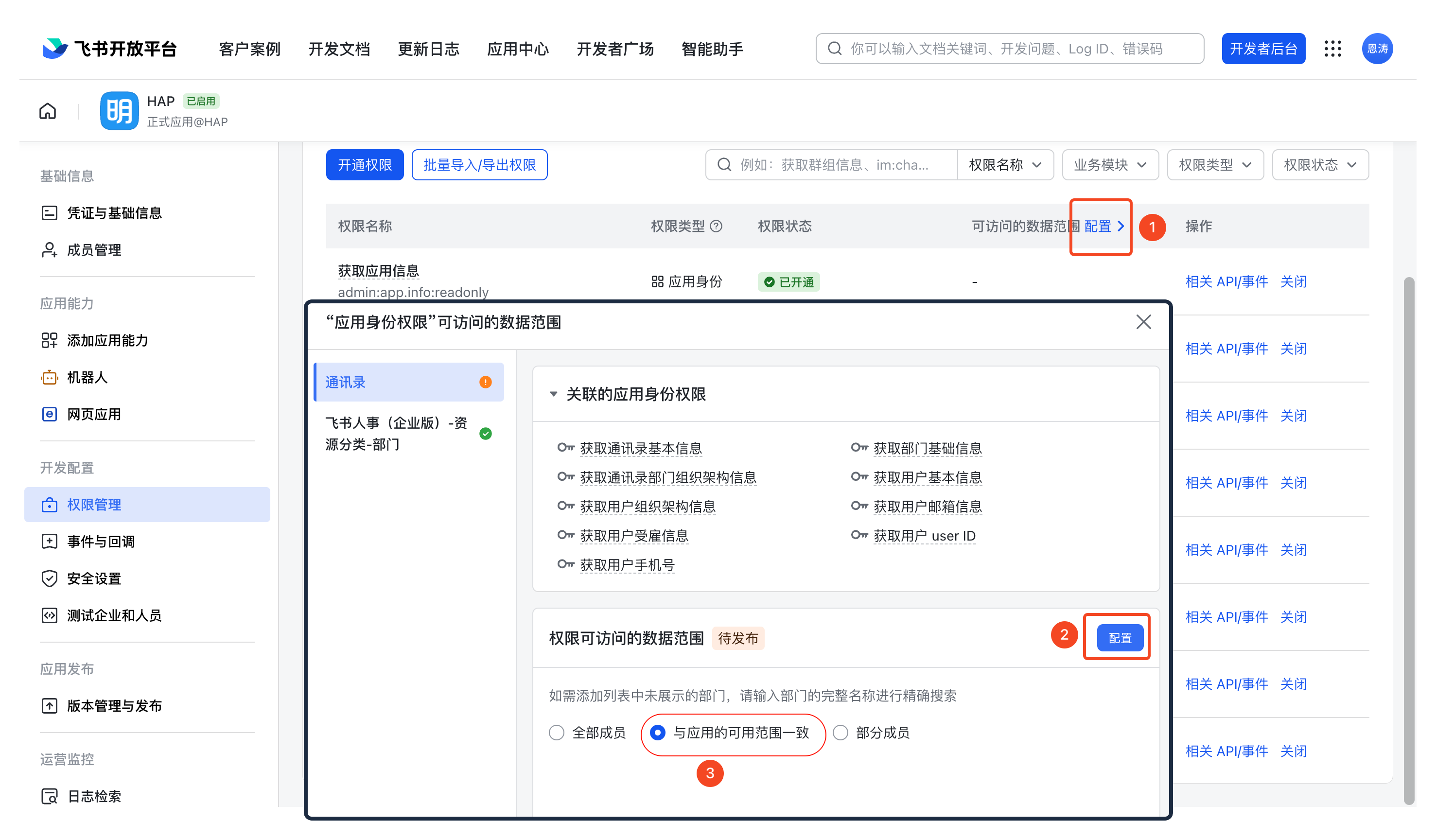The image size is (1436, 840).
Task: Open the nine-dot apps grid icon
Action: pos(1332,49)
